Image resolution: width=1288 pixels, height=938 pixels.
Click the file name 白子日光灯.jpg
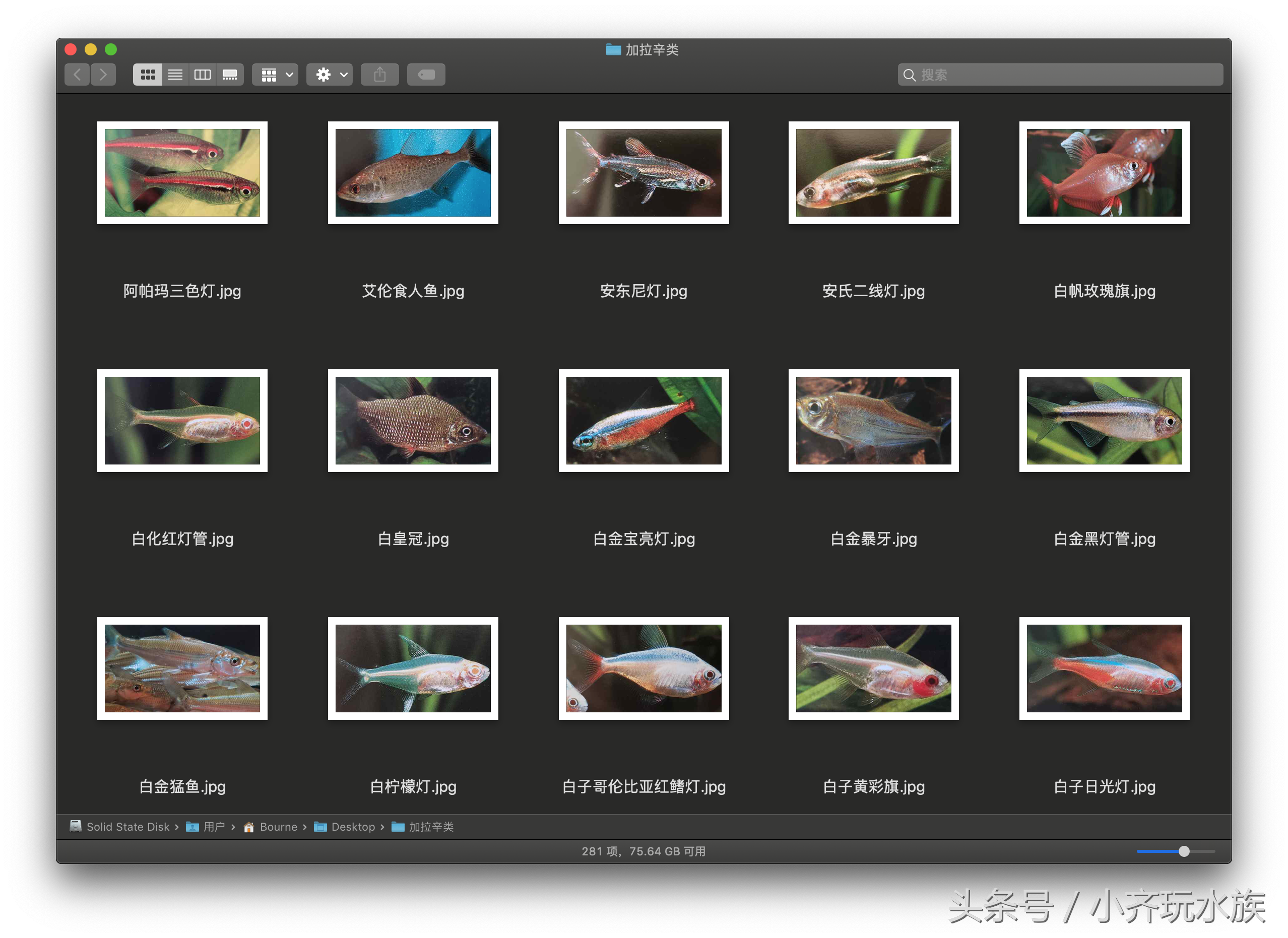1104,786
